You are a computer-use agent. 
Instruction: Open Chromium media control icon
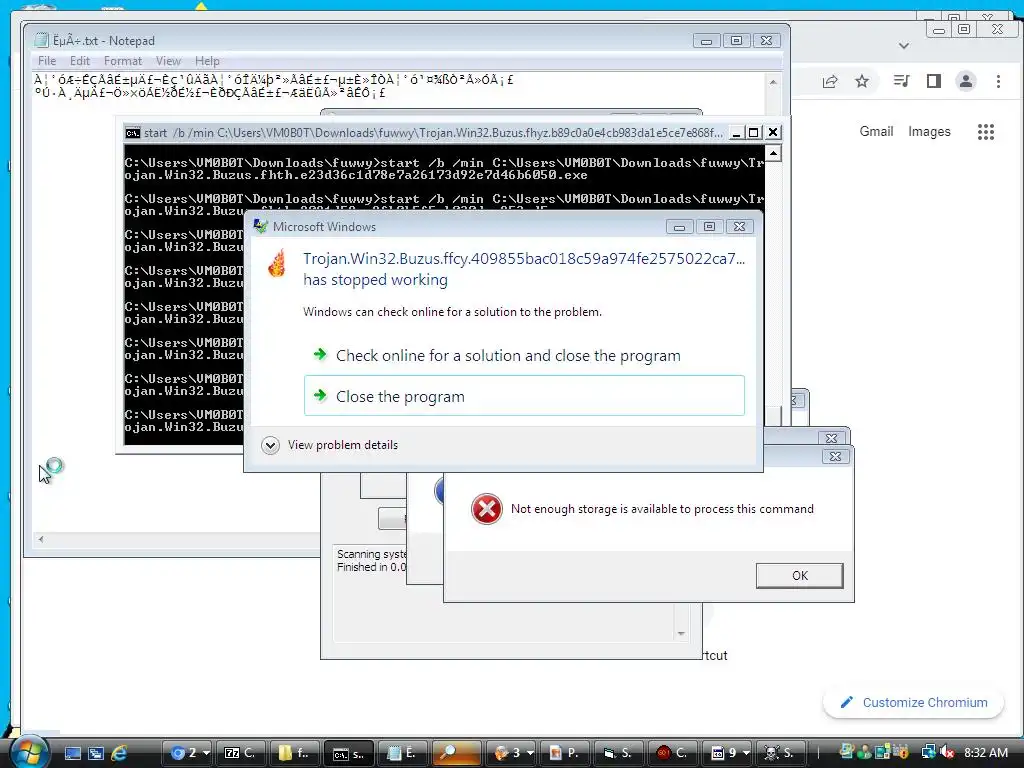tap(902, 82)
